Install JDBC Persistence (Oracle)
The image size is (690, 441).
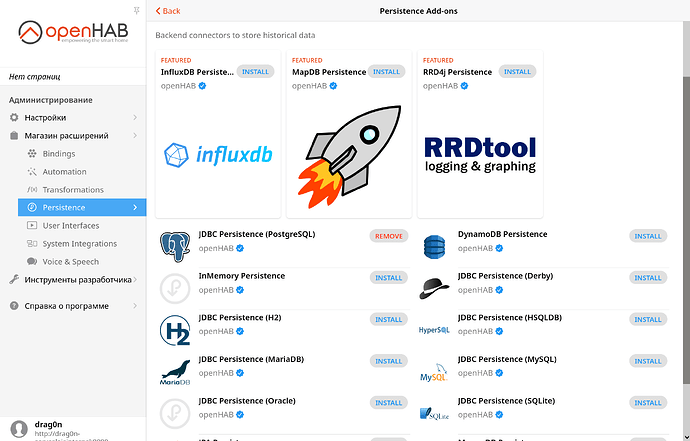[389, 403]
